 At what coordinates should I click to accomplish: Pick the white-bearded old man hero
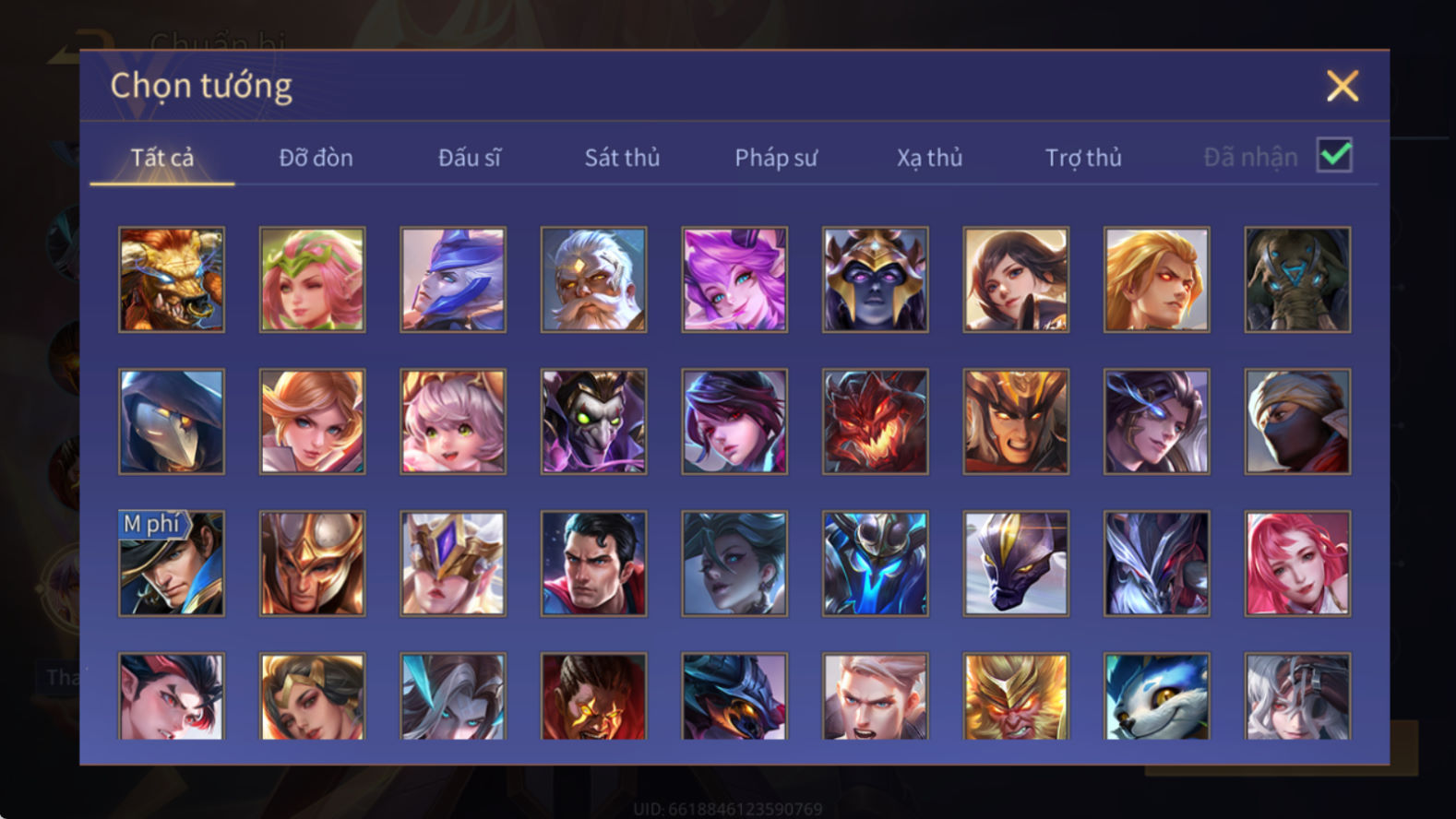click(593, 279)
